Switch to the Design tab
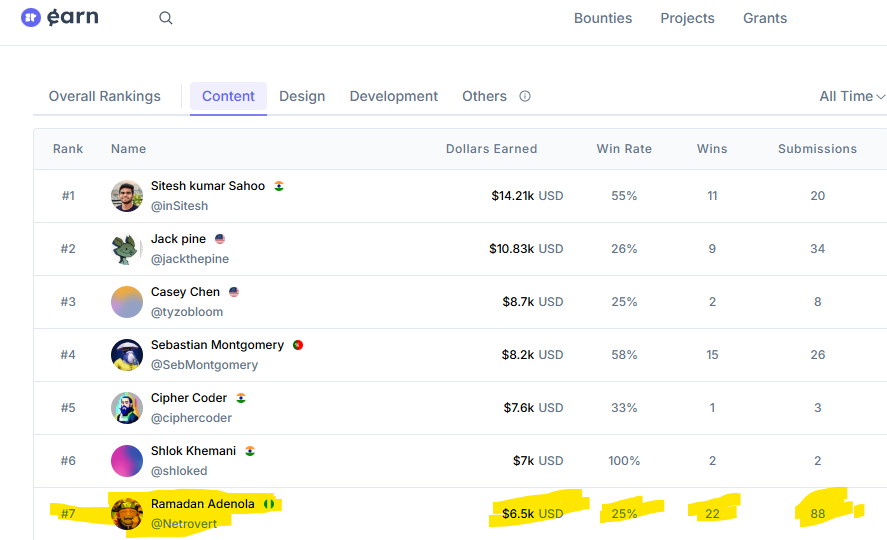 [x=302, y=96]
